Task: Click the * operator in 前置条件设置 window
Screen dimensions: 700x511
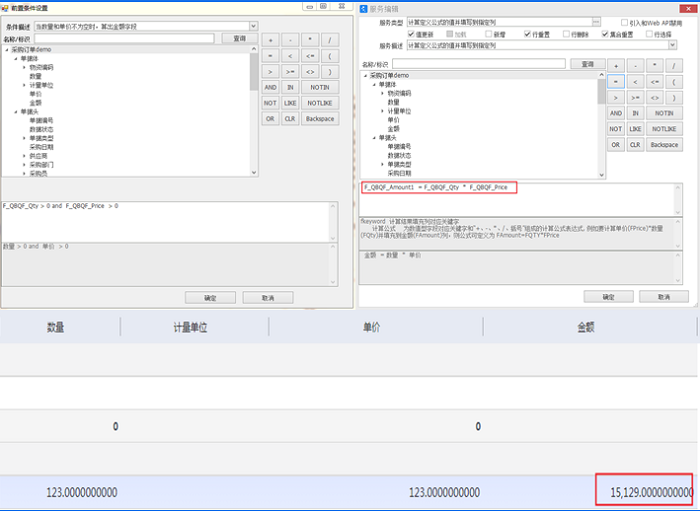Action: [310, 40]
